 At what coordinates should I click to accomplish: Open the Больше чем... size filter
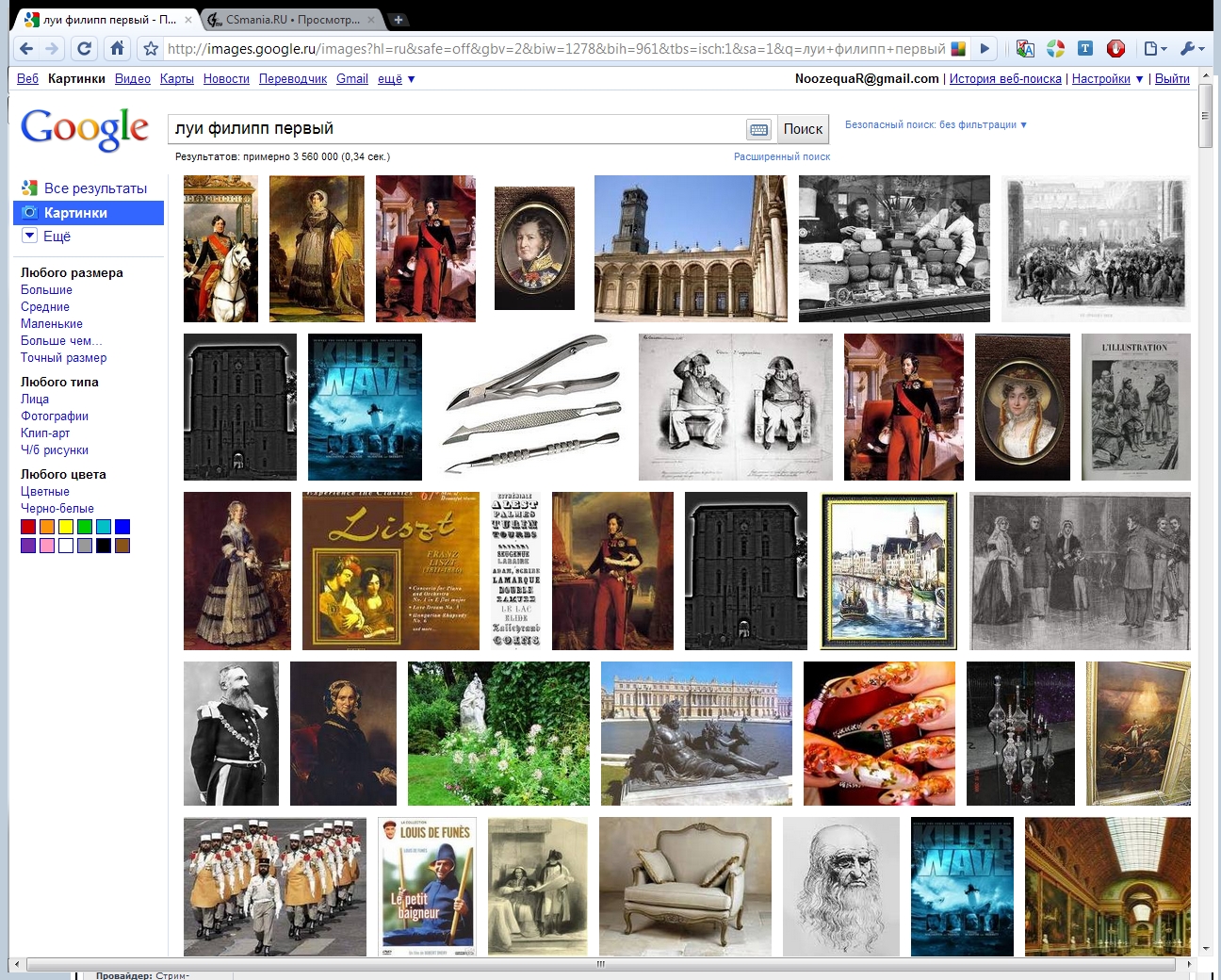pyautogui.click(x=61, y=341)
